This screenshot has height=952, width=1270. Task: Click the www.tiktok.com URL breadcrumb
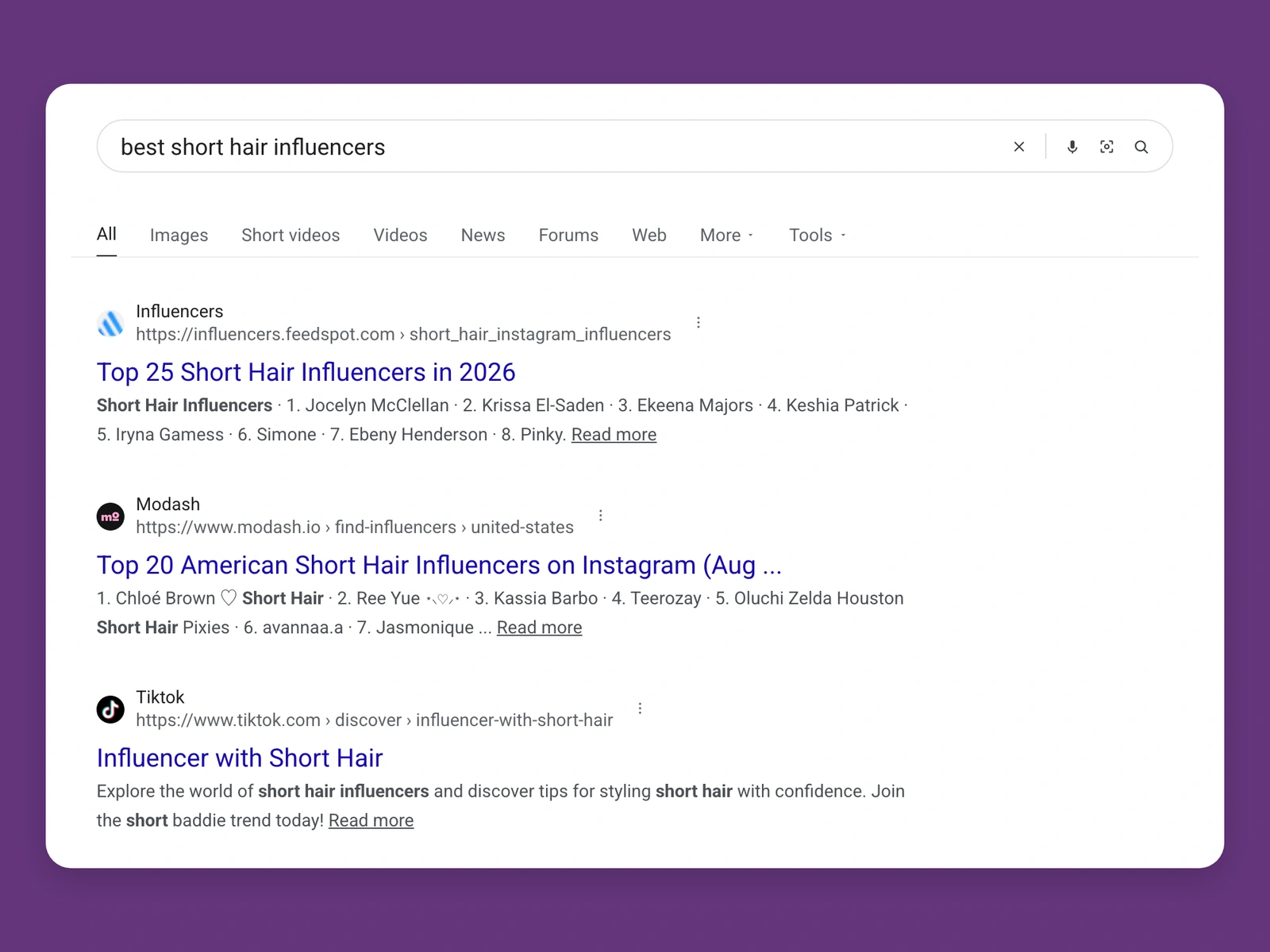[x=375, y=720]
